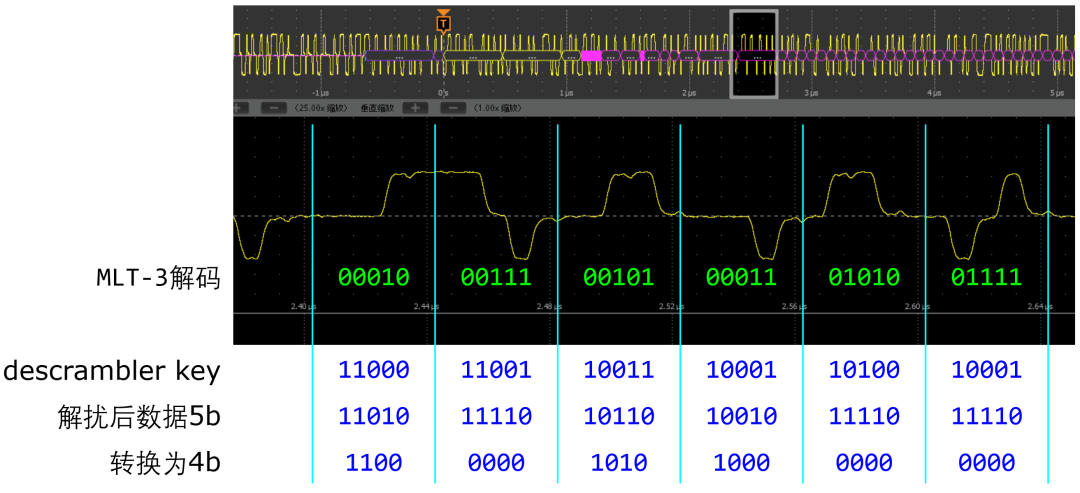
Task: Click the 2.44 µs time axis label
Action: coord(426,306)
